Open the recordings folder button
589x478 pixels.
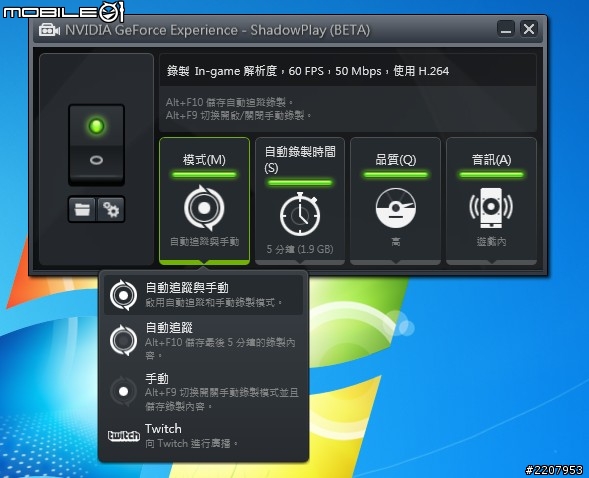coord(82,209)
